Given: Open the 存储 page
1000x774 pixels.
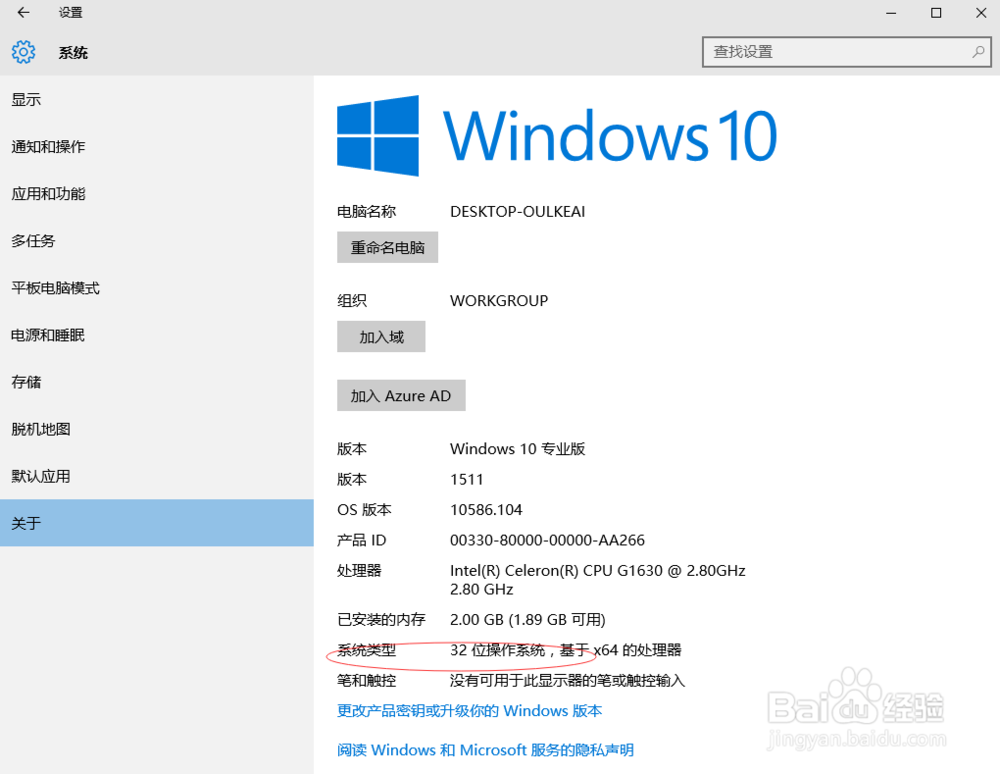Looking at the screenshot, I should [x=157, y=382].
